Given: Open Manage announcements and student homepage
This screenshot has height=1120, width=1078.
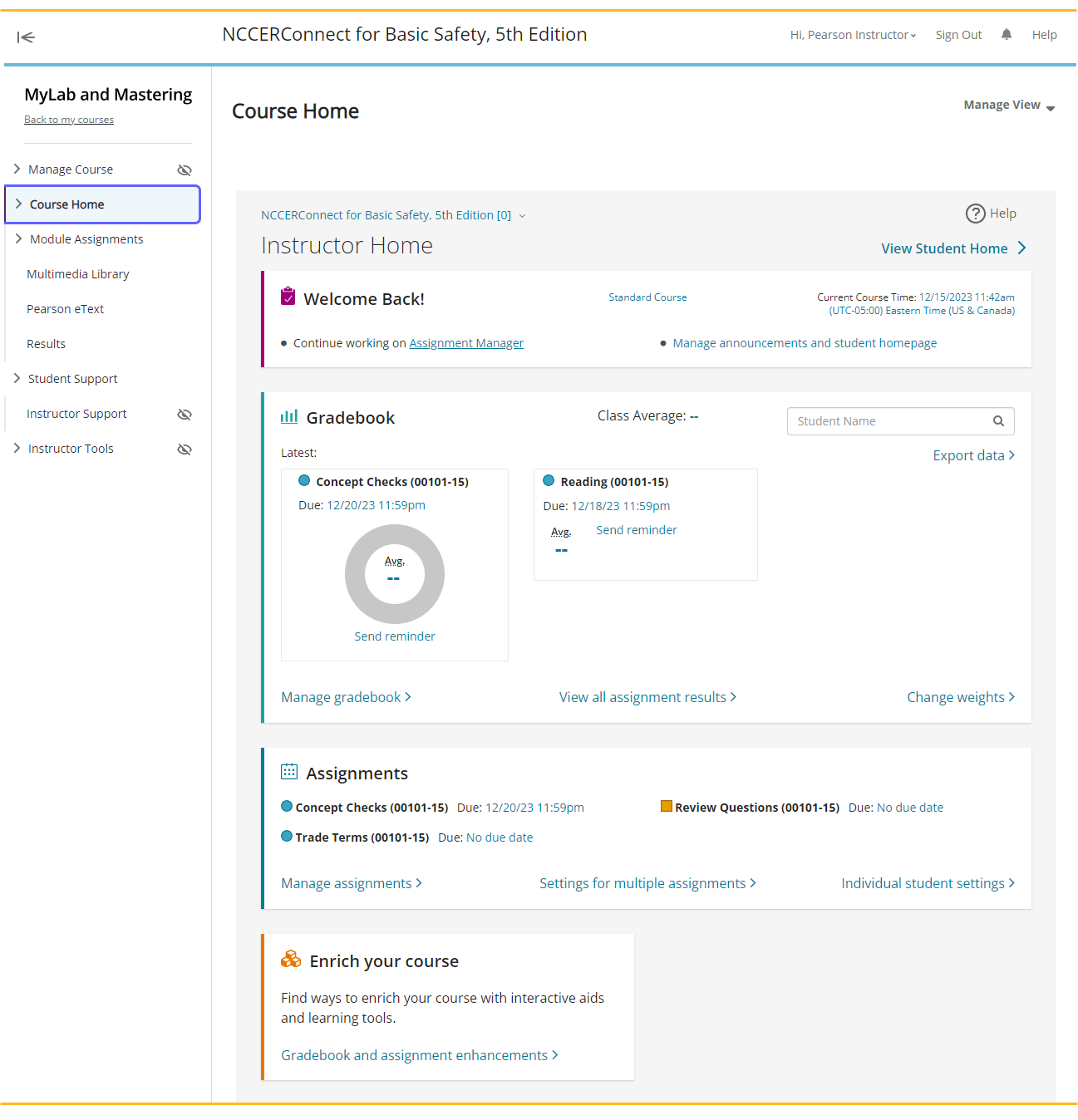Looking at the screenshot, I should pos(805,343).
